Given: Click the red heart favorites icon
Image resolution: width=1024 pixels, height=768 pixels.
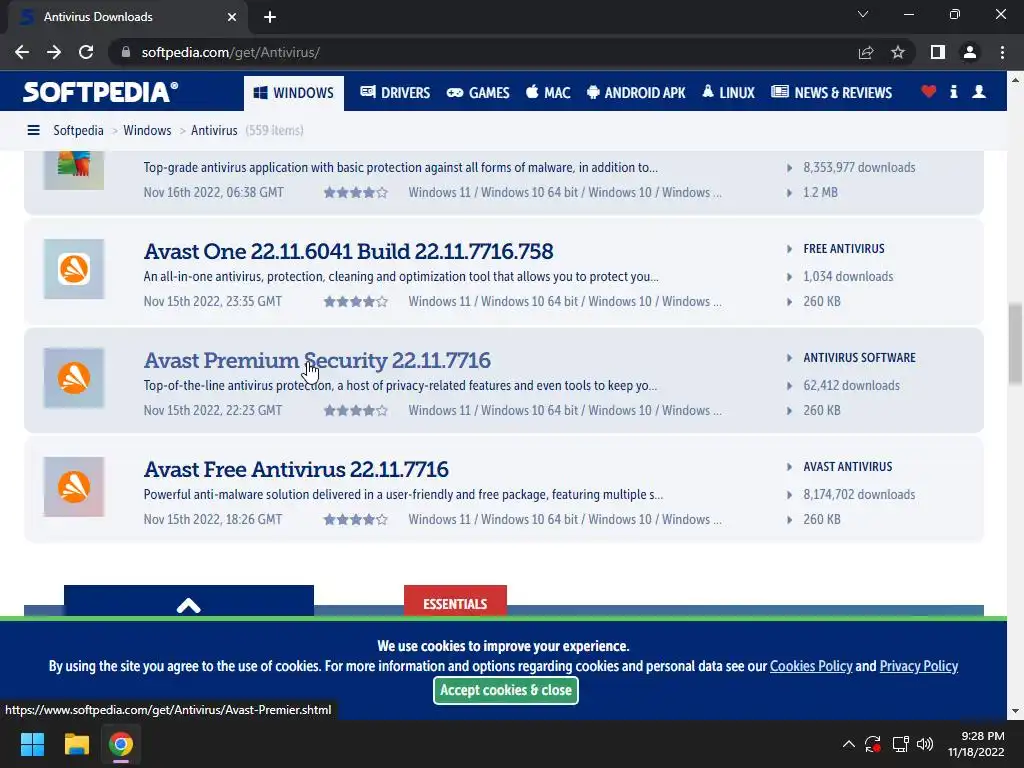Looking at the screenshot, I should [929, 91].
